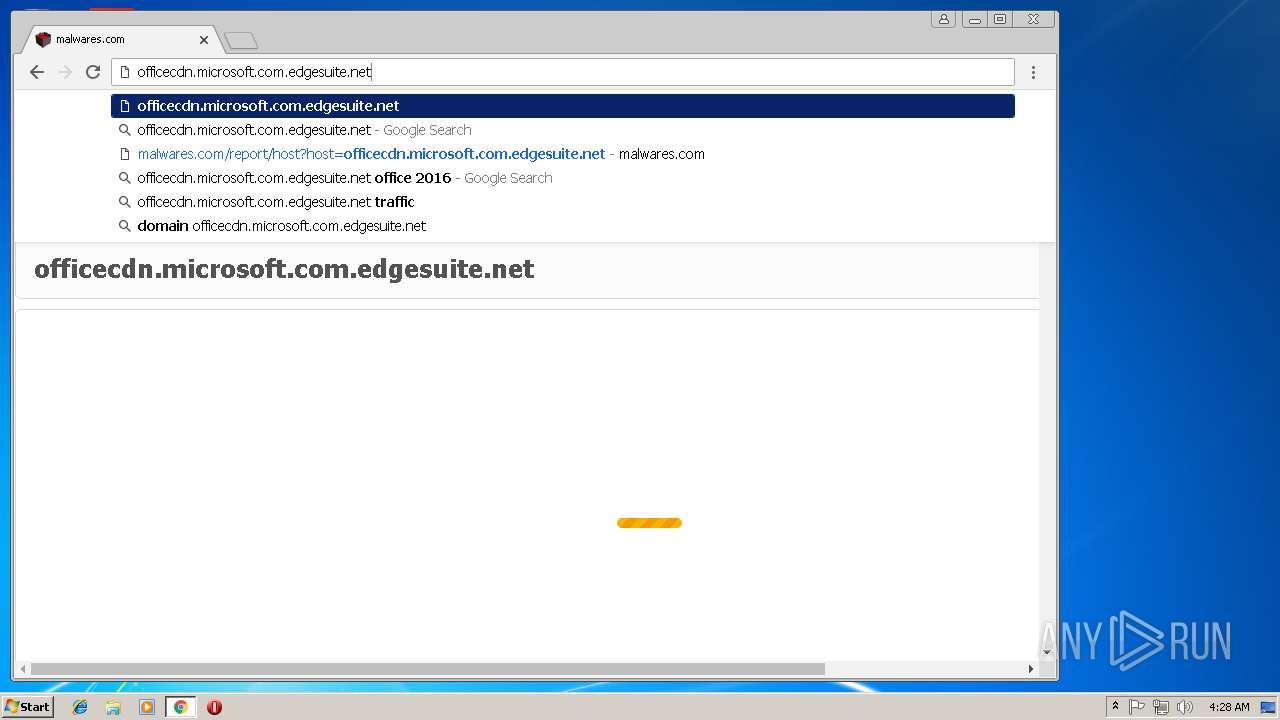Click the Chrome taskbar button
Screen dimensions: 1280x720
(x=180, y=707)
